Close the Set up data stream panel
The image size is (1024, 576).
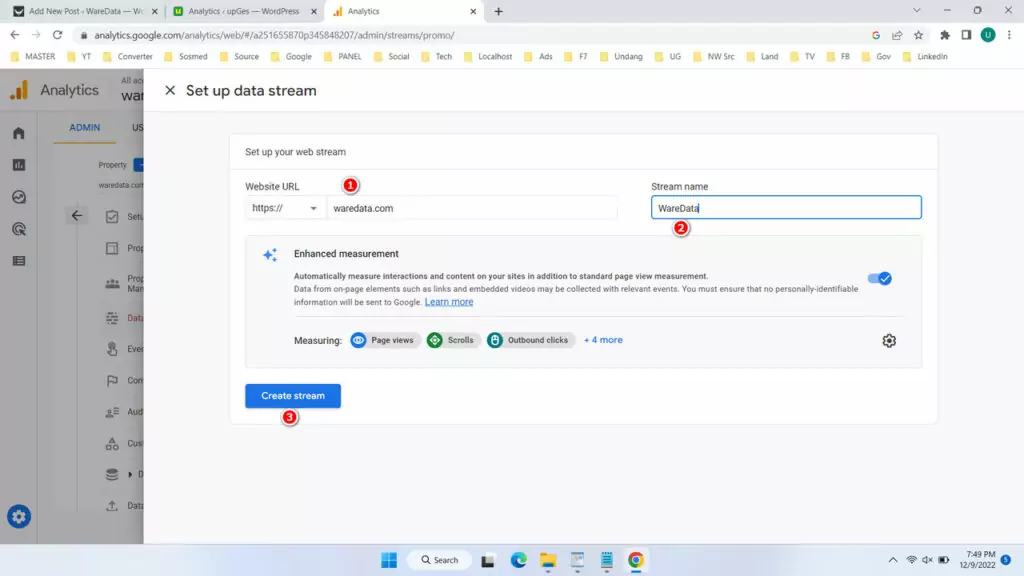[x=170, y=90]
